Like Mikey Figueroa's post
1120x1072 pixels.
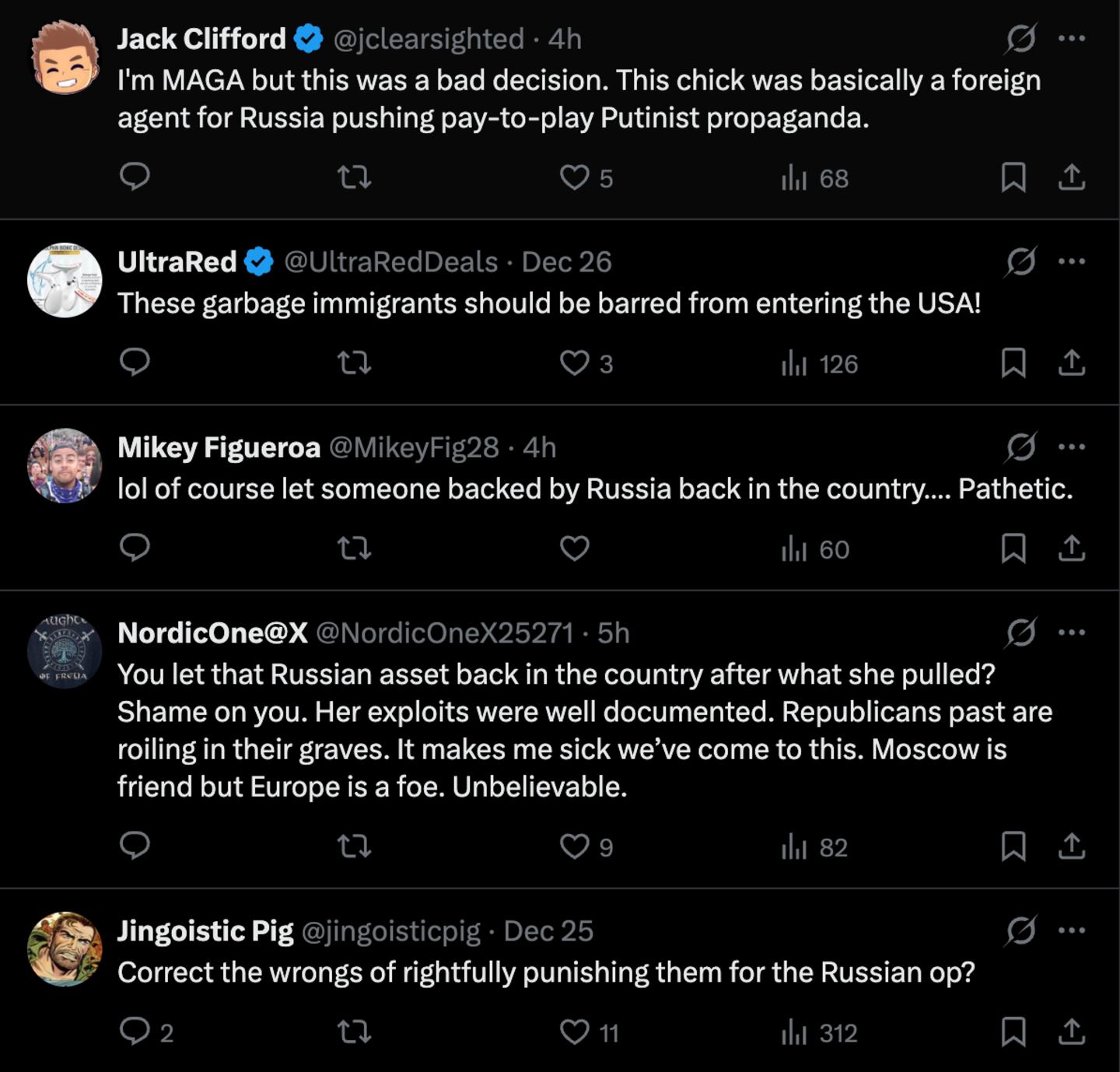coord(574,548)
